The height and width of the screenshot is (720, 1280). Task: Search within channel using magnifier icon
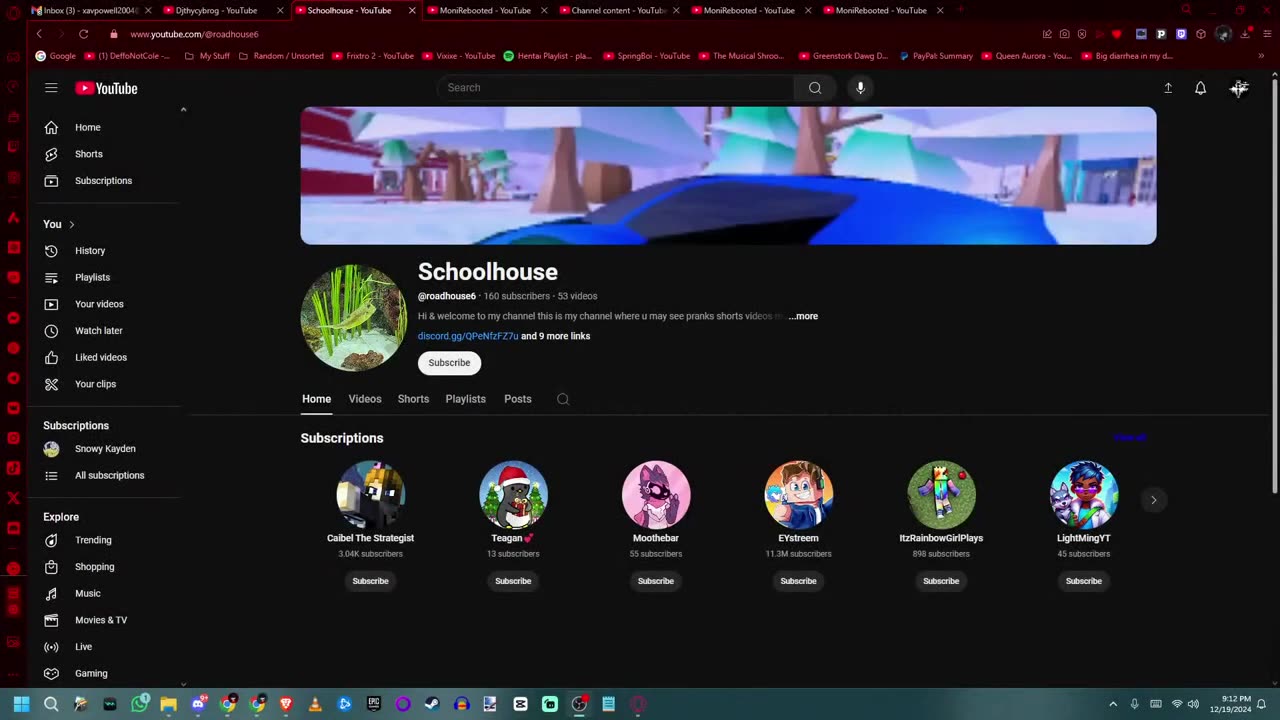coord(563,399)
